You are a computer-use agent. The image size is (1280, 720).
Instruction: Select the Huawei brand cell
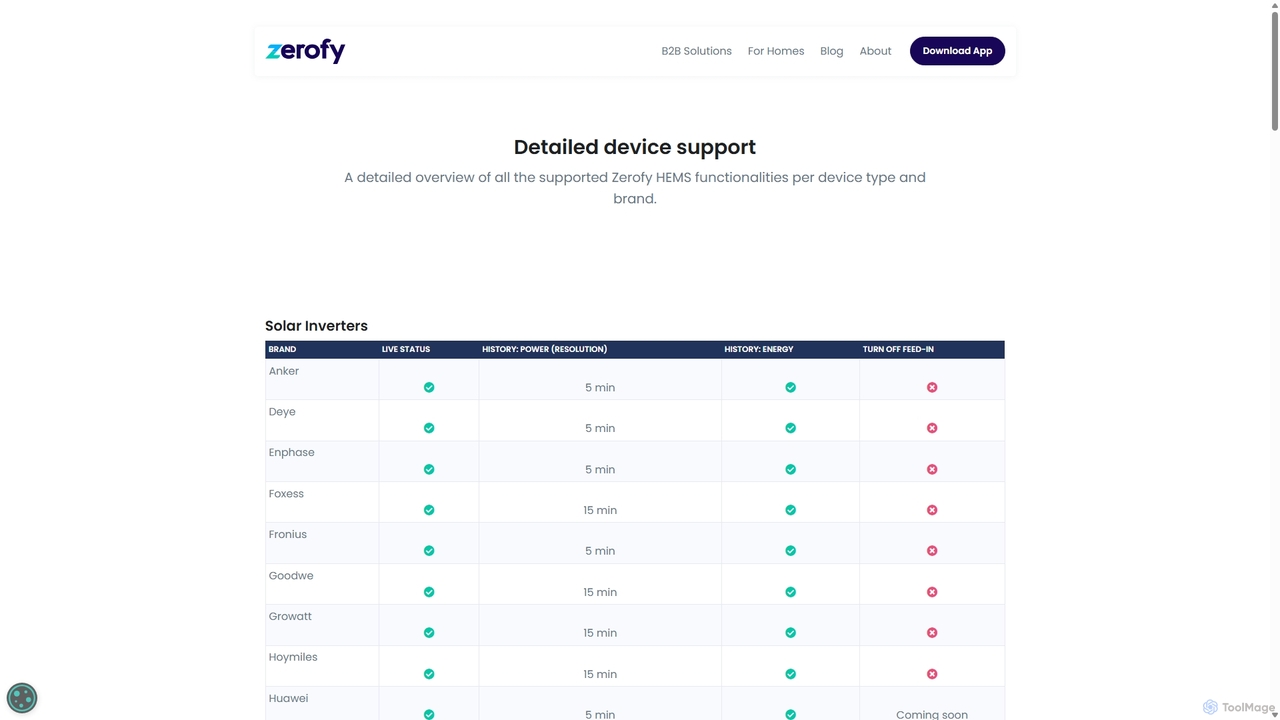pyautogui.click(x=322, y=704)
